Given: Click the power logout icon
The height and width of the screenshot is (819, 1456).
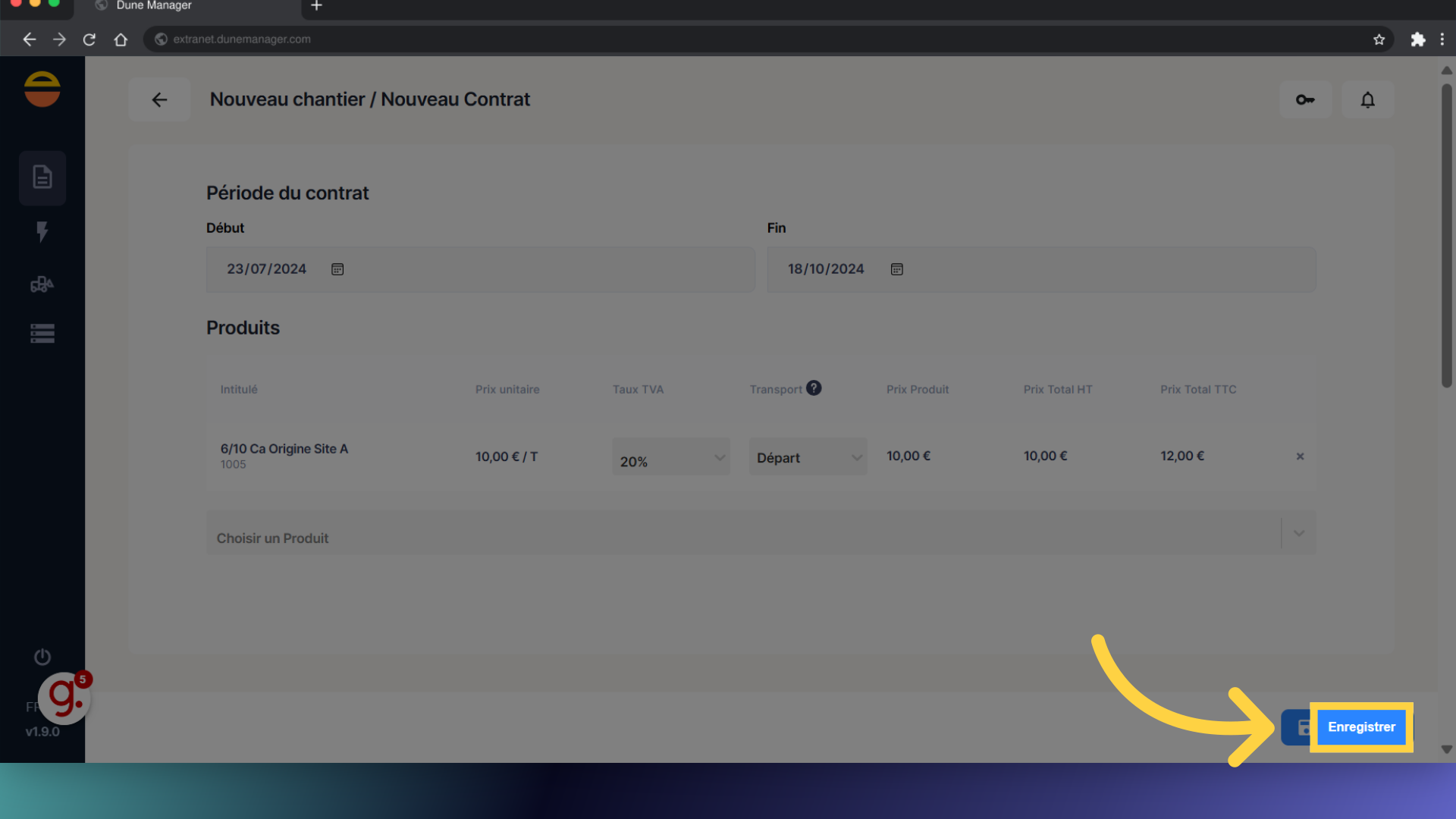Looking at the screenshot, I should 42,657.
